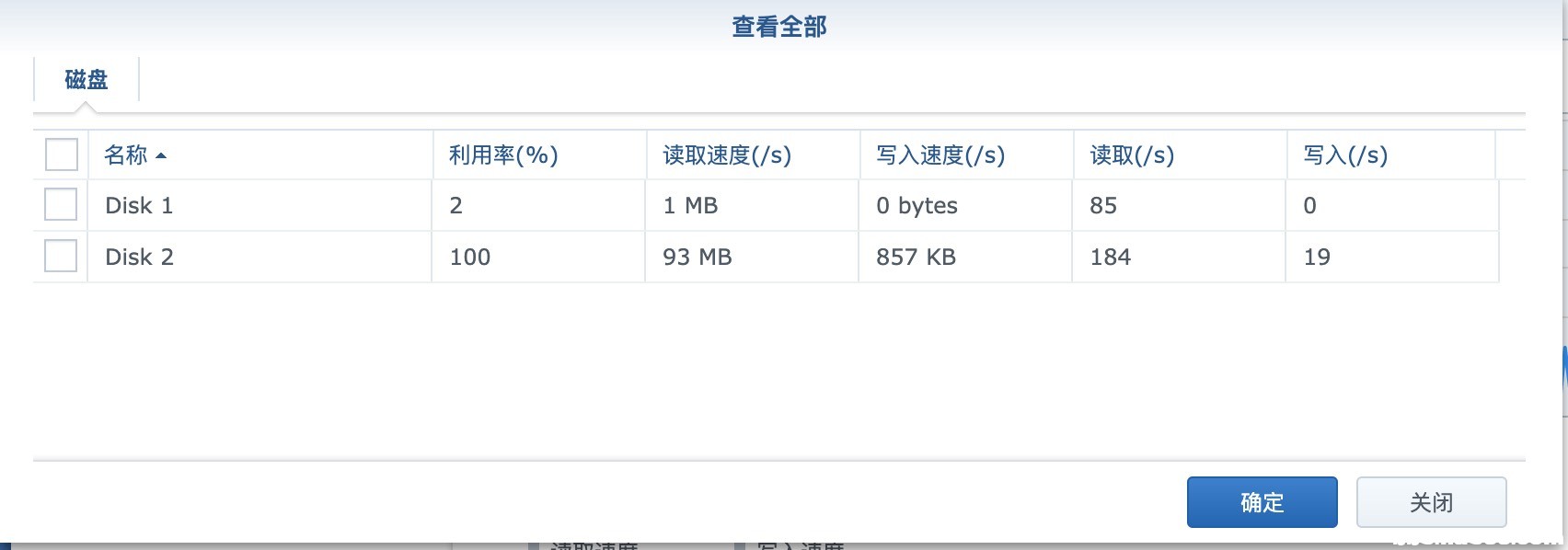Sort by the 读取速度(/s) column header
The height and width of the screenshot is (550, 1568).
[x=753, y=155]
